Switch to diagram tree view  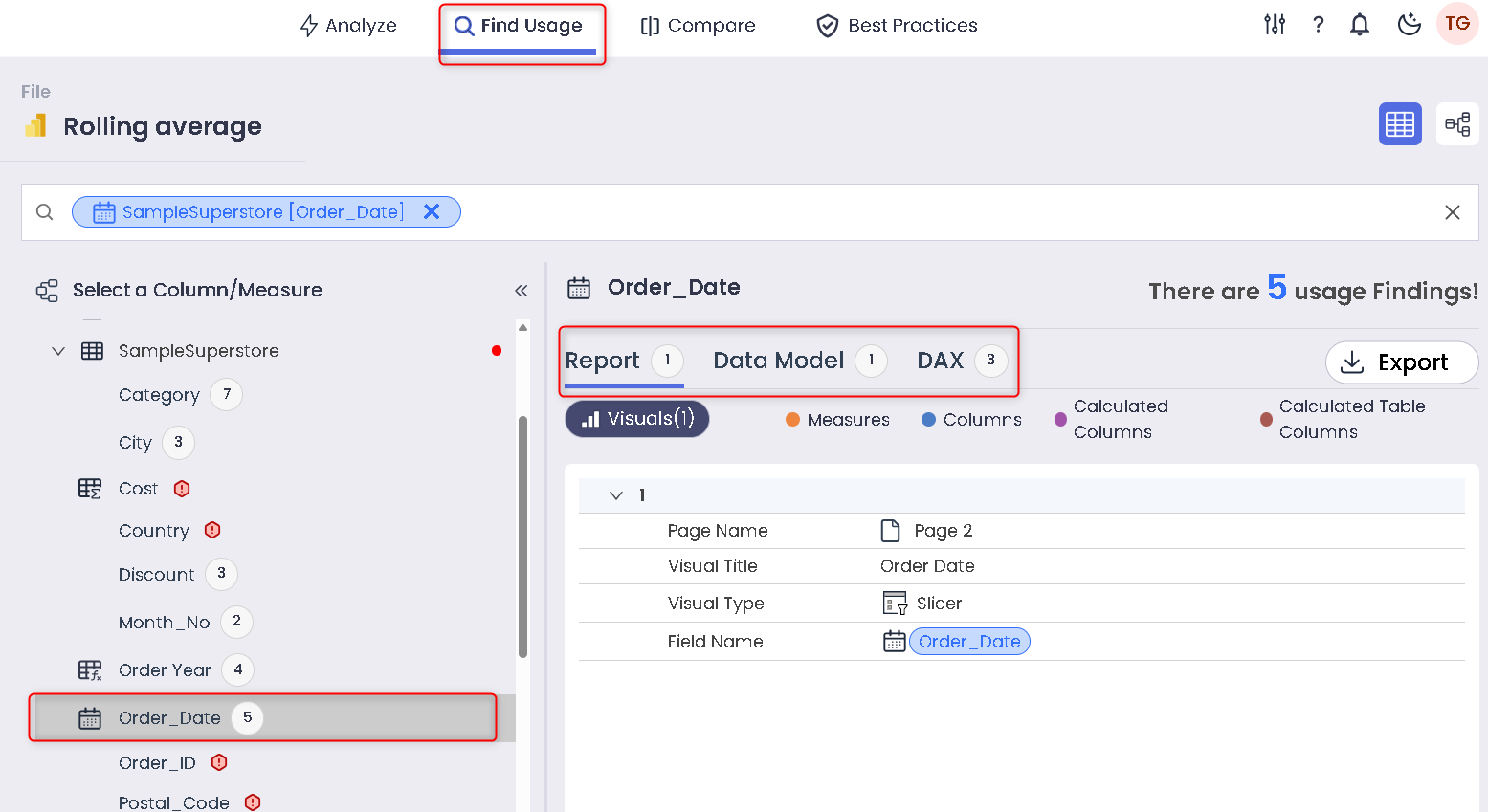coord(1456,124)
